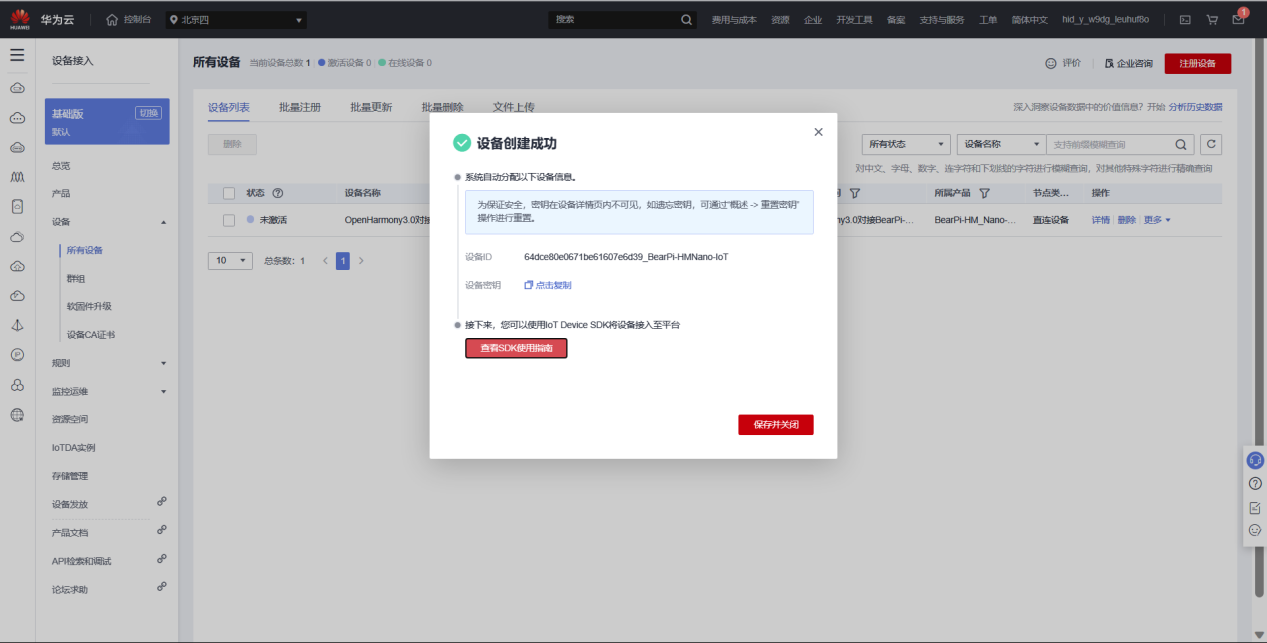Click the help icon beside 状态
Screen dimensions: 1267x643
(278, 193)
